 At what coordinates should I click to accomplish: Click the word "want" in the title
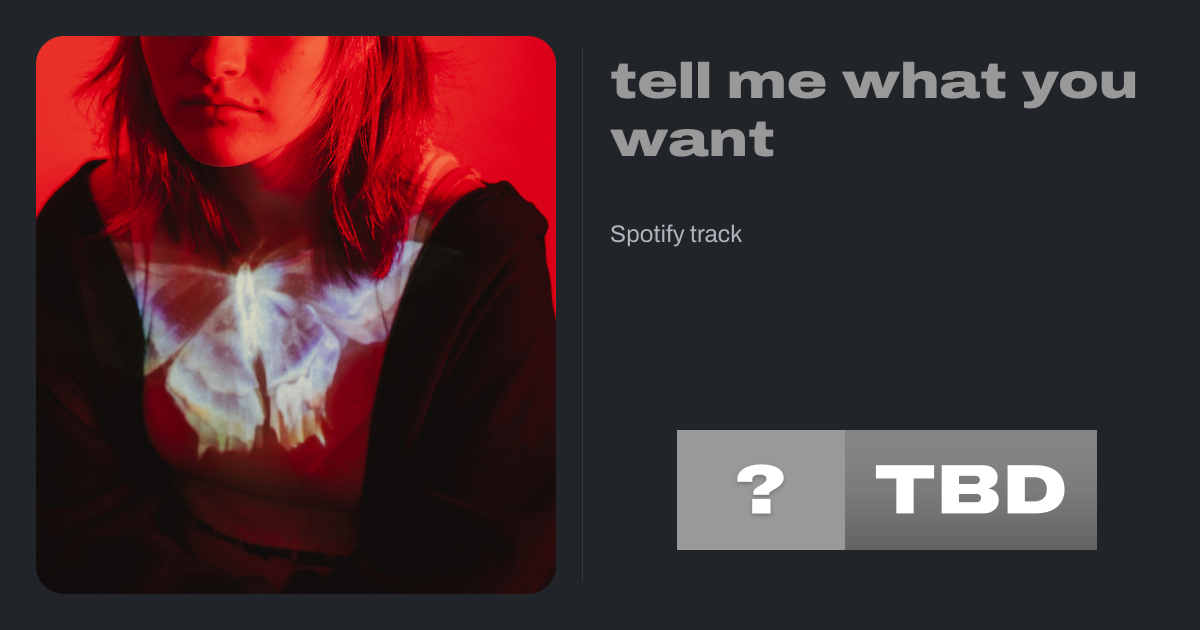tap(693, 140)
